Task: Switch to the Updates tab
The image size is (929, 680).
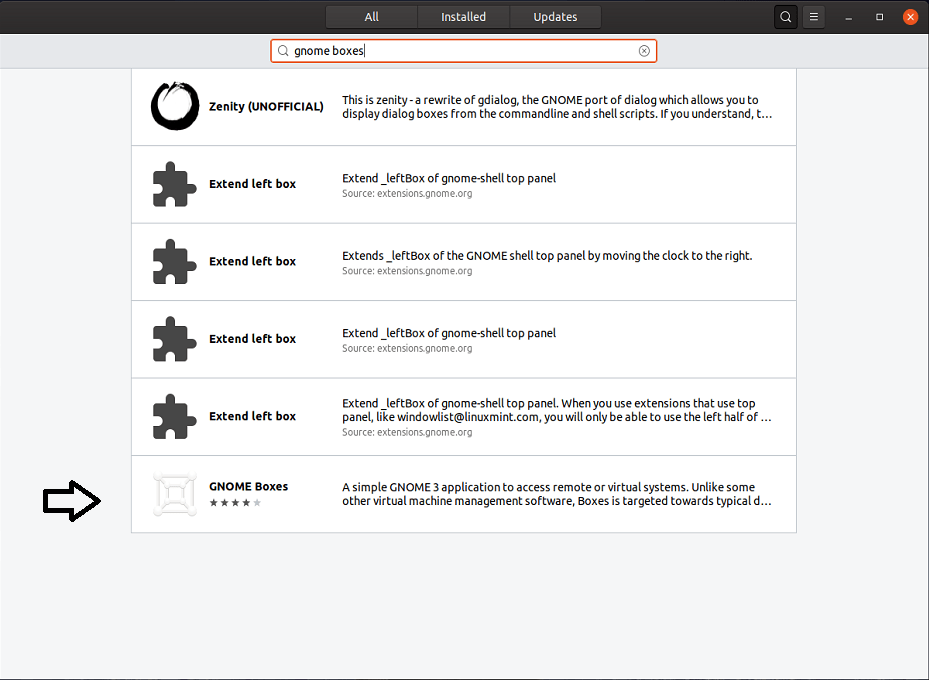Action: point(555,16)
